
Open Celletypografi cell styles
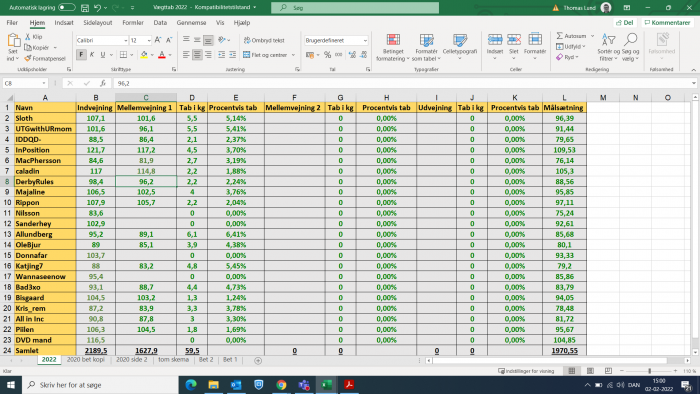point(460,46)
